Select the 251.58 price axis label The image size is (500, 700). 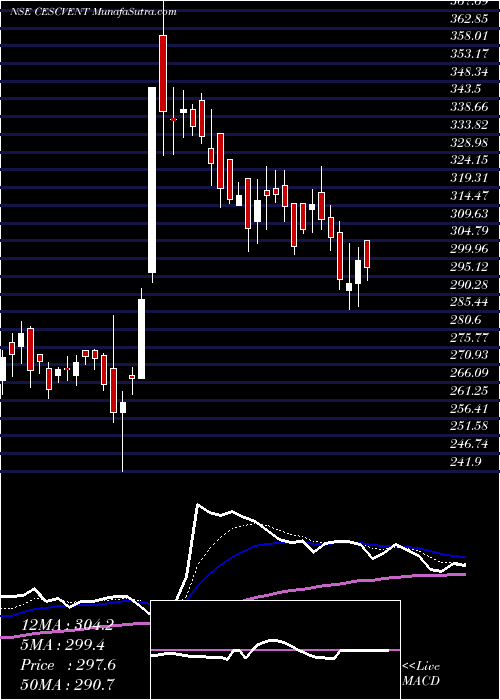(470, 426)
